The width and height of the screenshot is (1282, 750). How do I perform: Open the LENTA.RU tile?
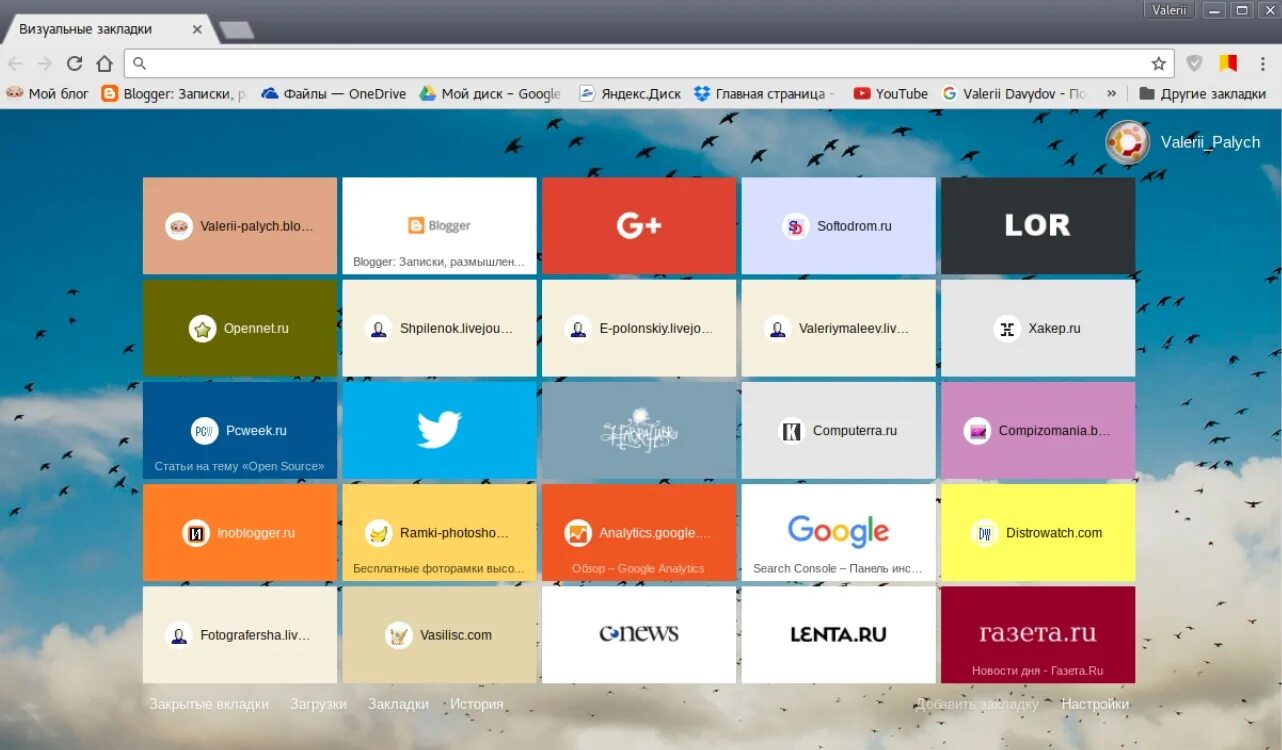[x=838, y=635]
